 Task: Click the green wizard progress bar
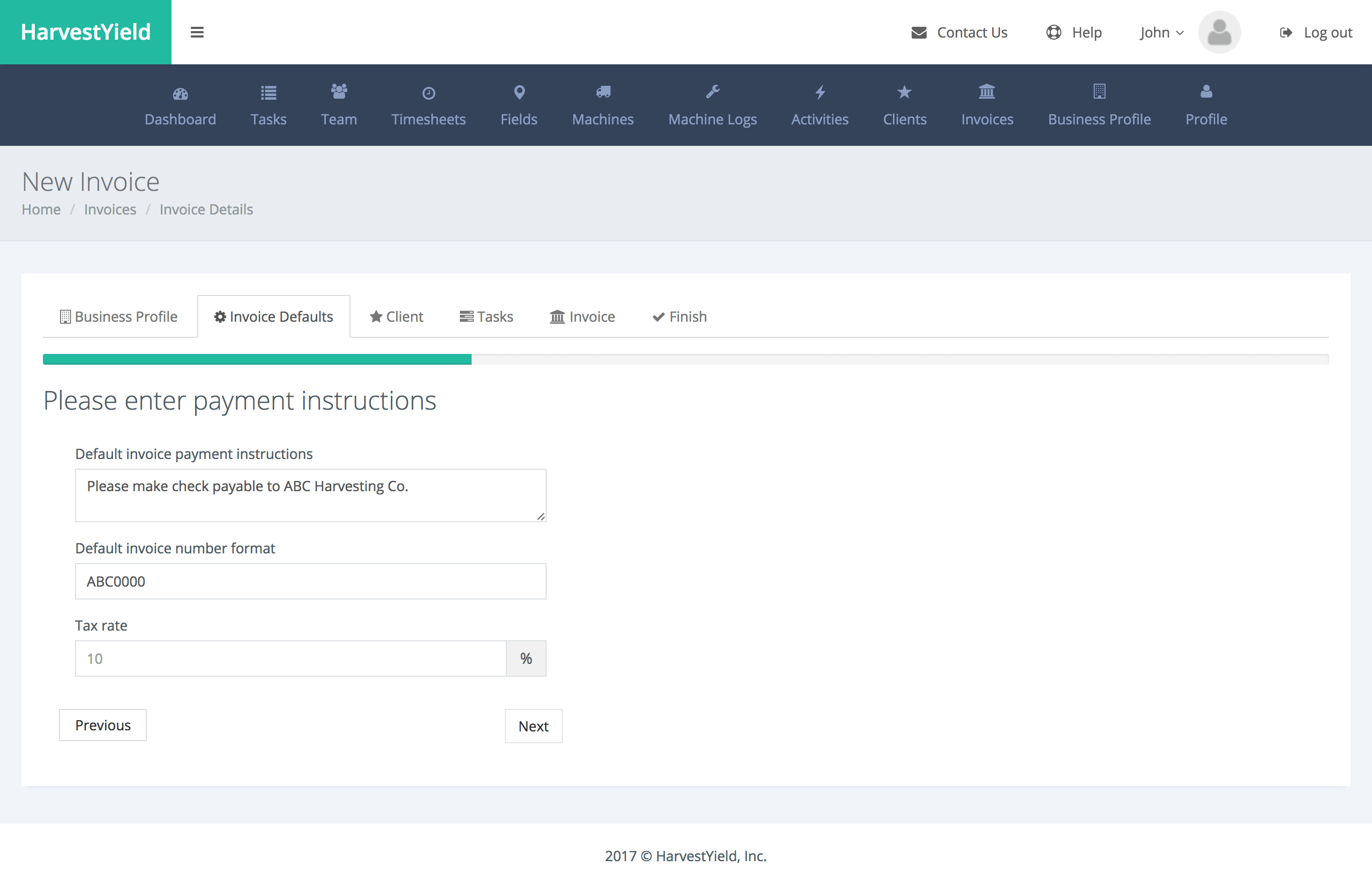[257, 359]
